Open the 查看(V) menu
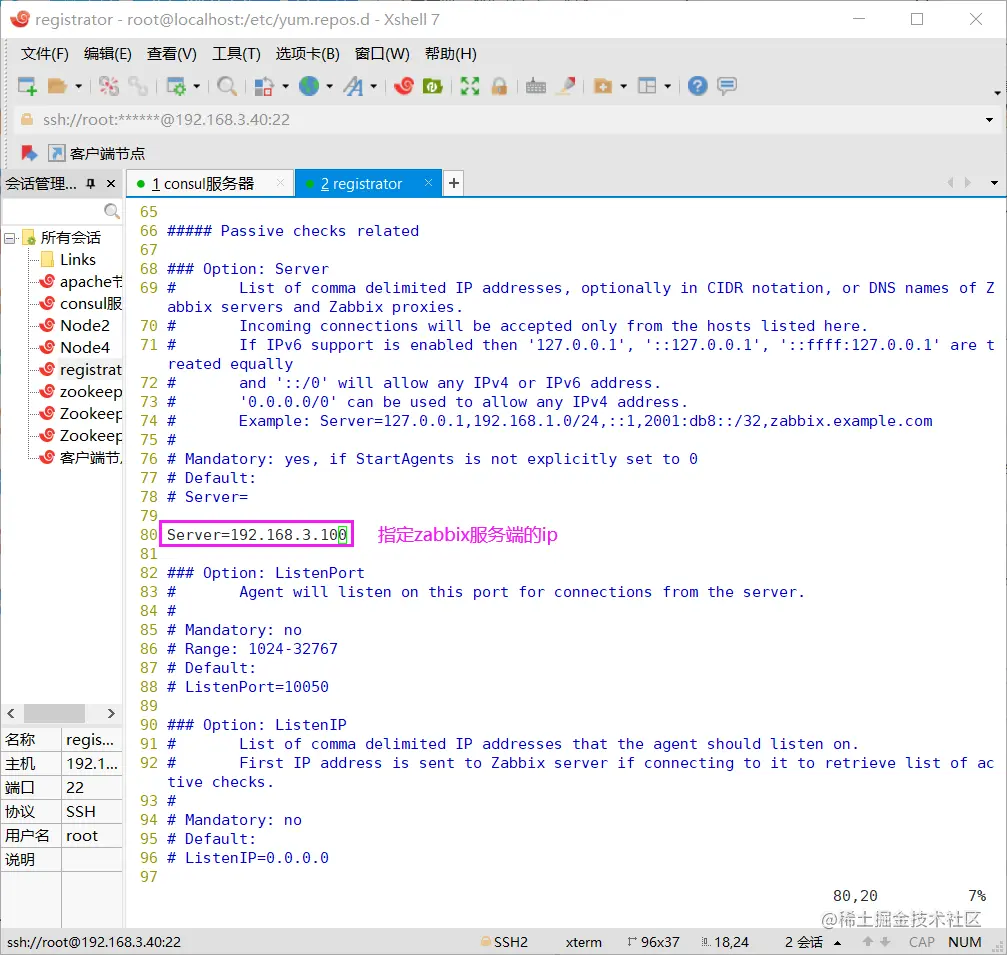The image size is (1007, 955). coord(171,53)
